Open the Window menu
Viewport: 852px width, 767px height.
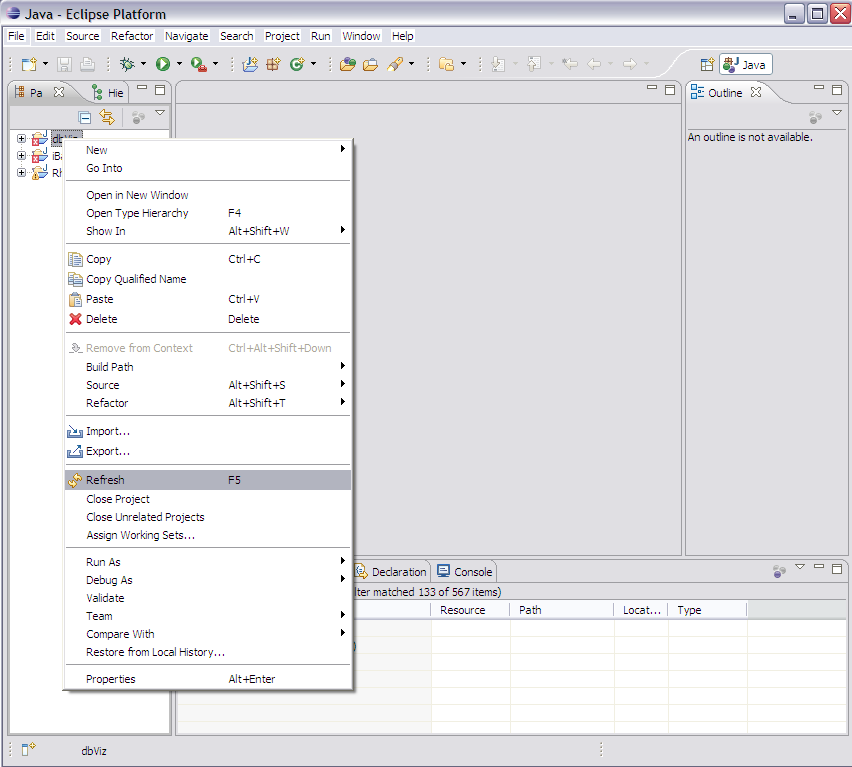pos(361,36)
